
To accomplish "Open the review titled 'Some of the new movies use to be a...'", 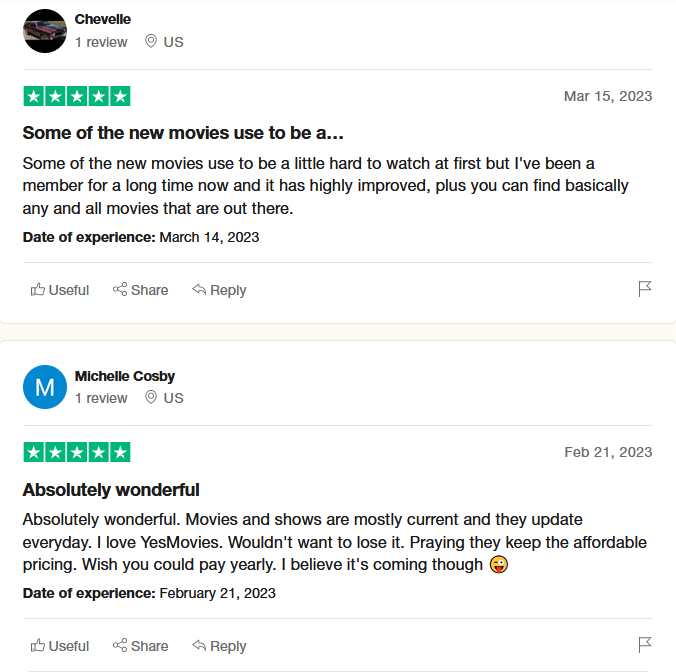I will (x=183, y=133).
